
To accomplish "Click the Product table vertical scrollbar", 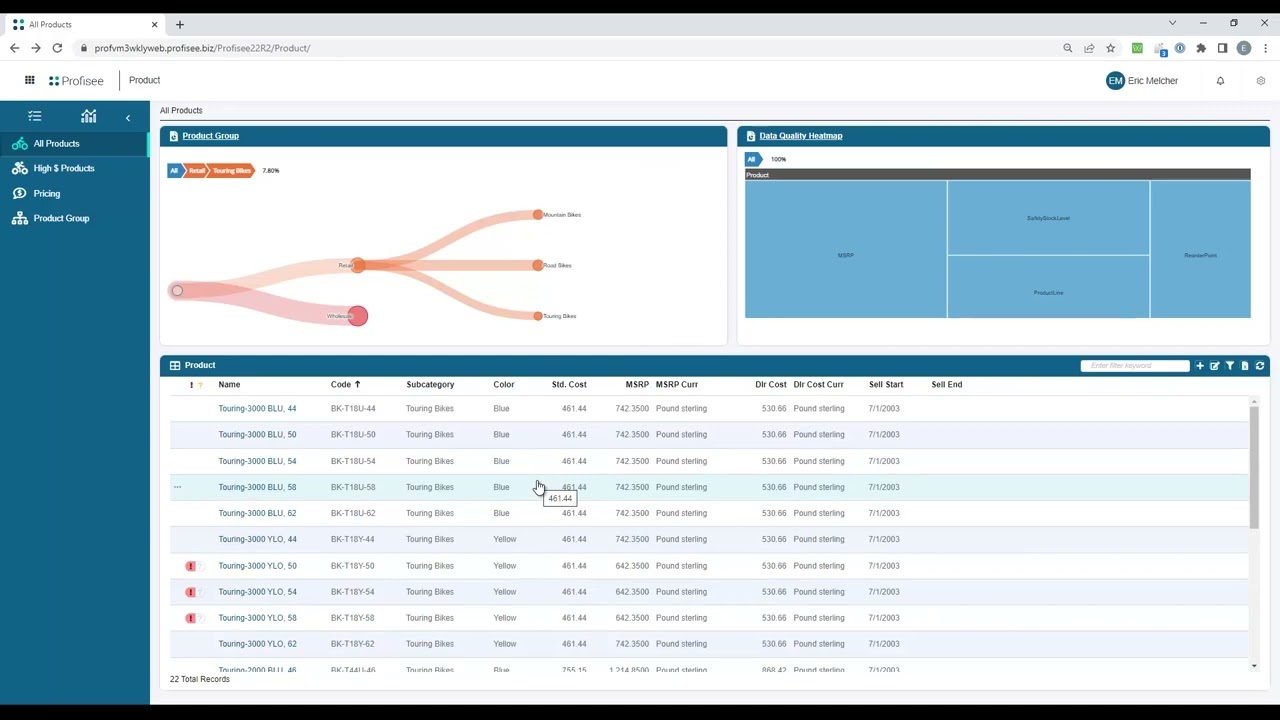I will [1254, 468].
